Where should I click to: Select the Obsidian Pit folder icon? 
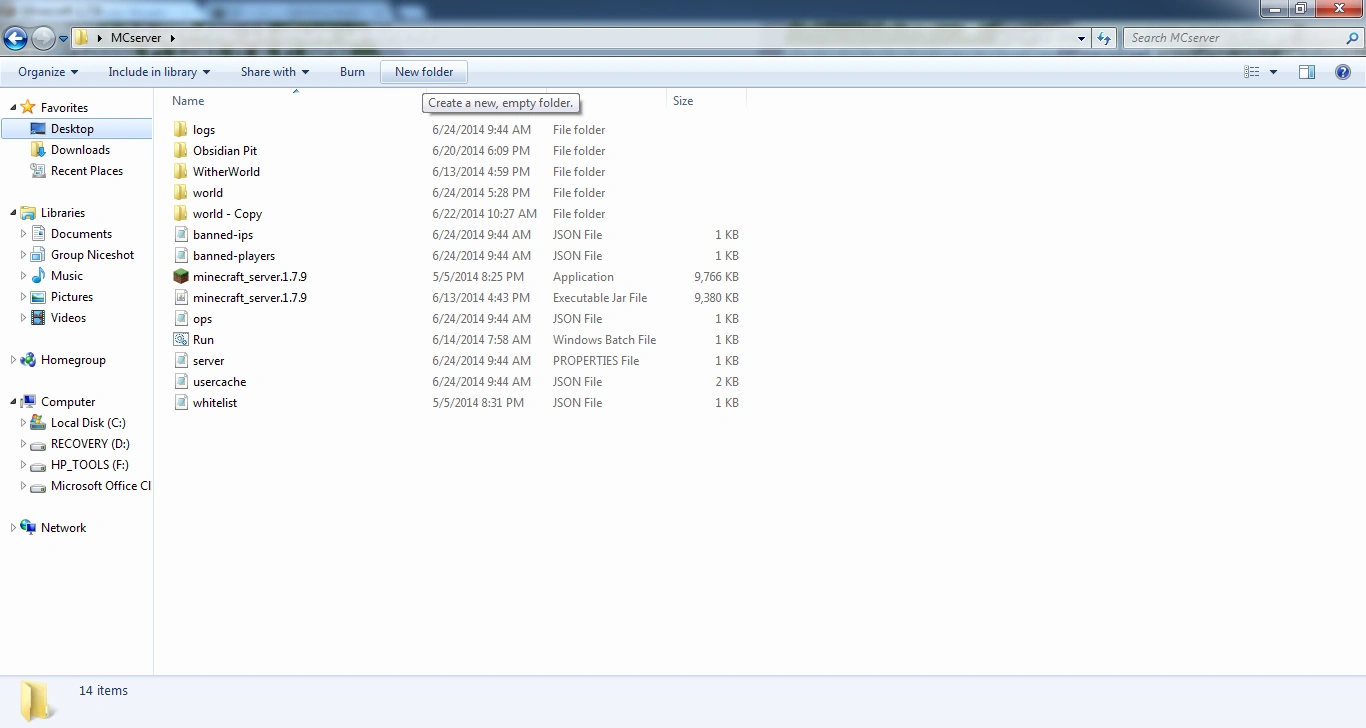180,151
